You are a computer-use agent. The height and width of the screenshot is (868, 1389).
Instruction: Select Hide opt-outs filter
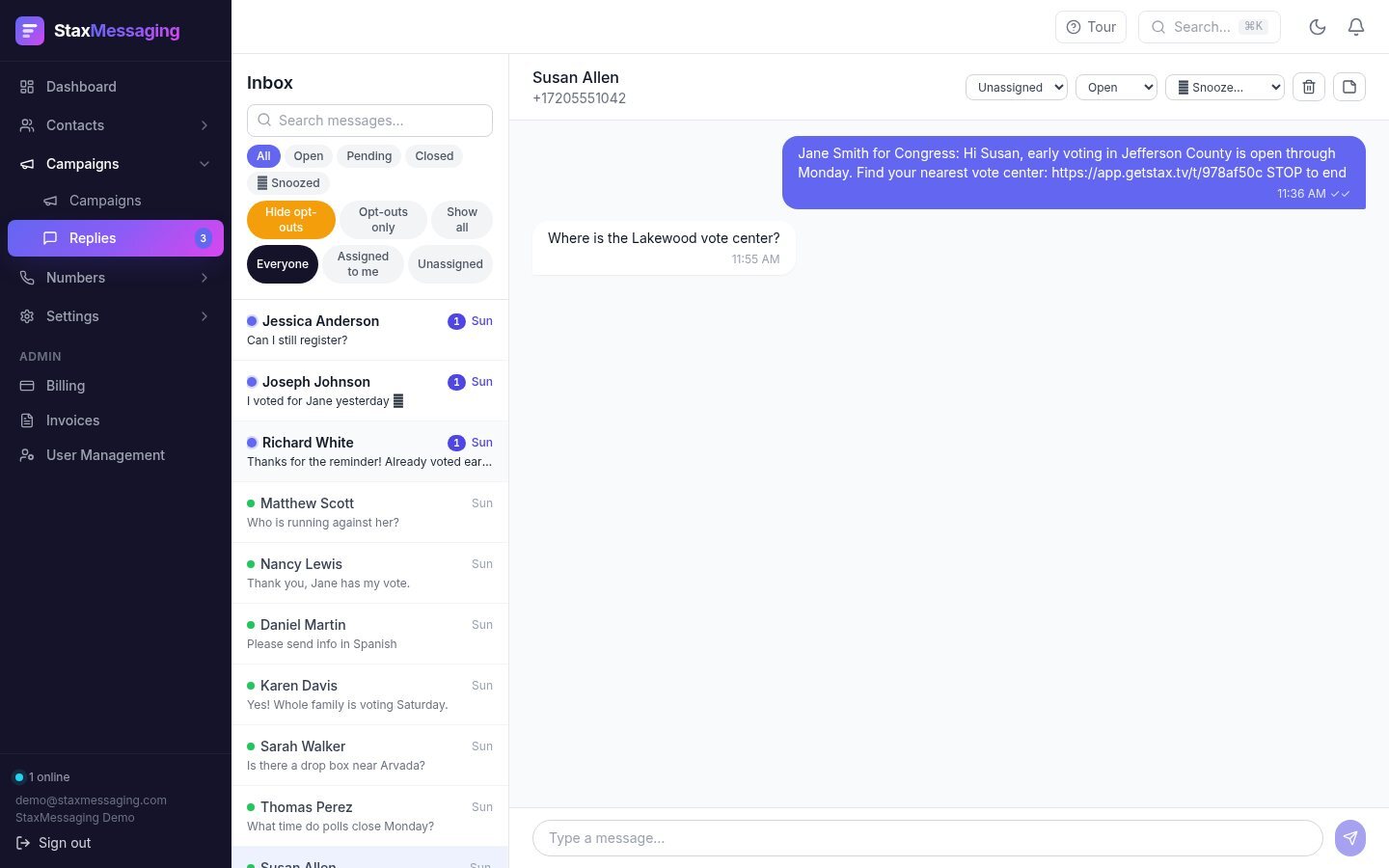click(291, 220)
